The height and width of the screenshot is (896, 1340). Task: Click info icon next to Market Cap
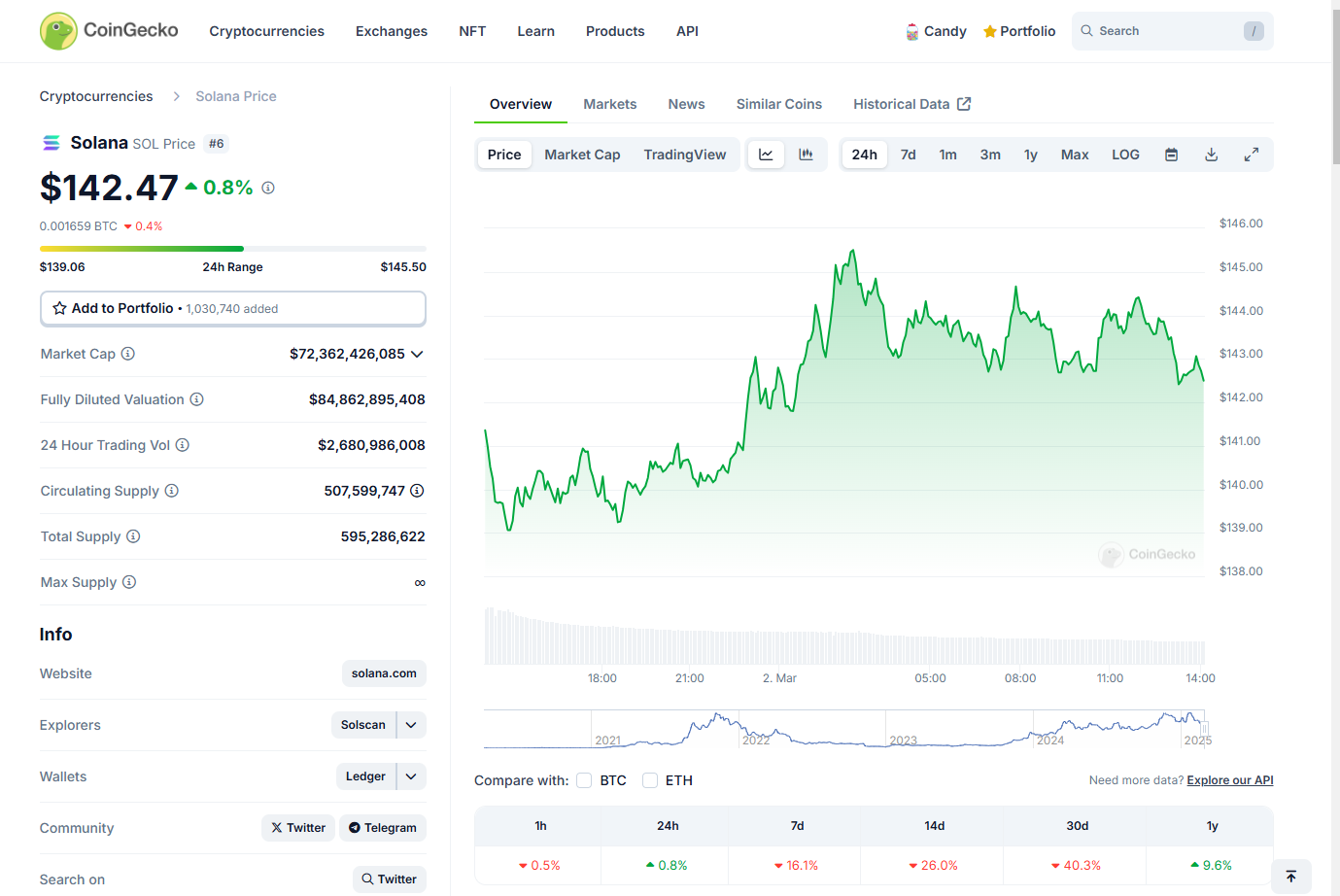pos(128,354)
